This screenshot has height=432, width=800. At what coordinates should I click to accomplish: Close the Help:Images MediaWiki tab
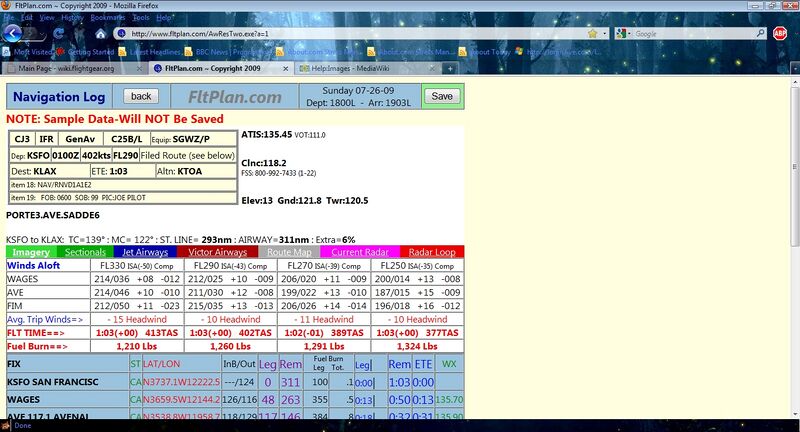tap(432, 68)
